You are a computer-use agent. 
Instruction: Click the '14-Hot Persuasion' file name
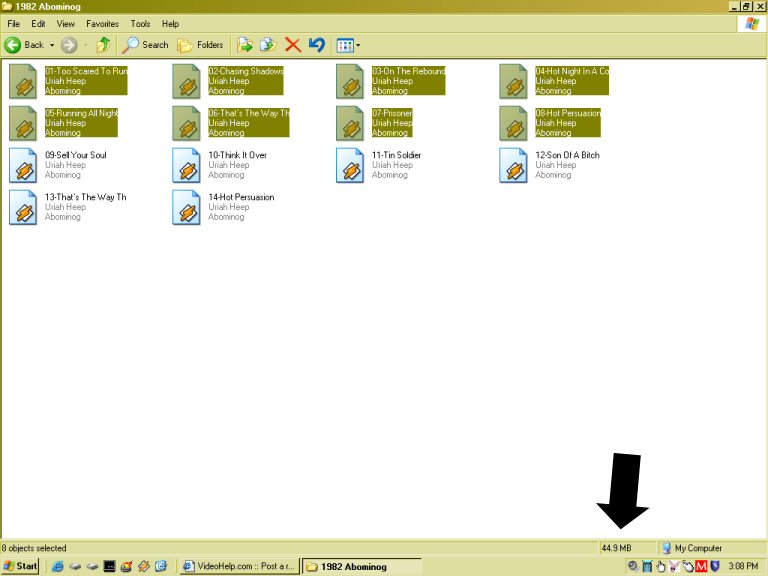pyautogui.click(x=241, y=197)
